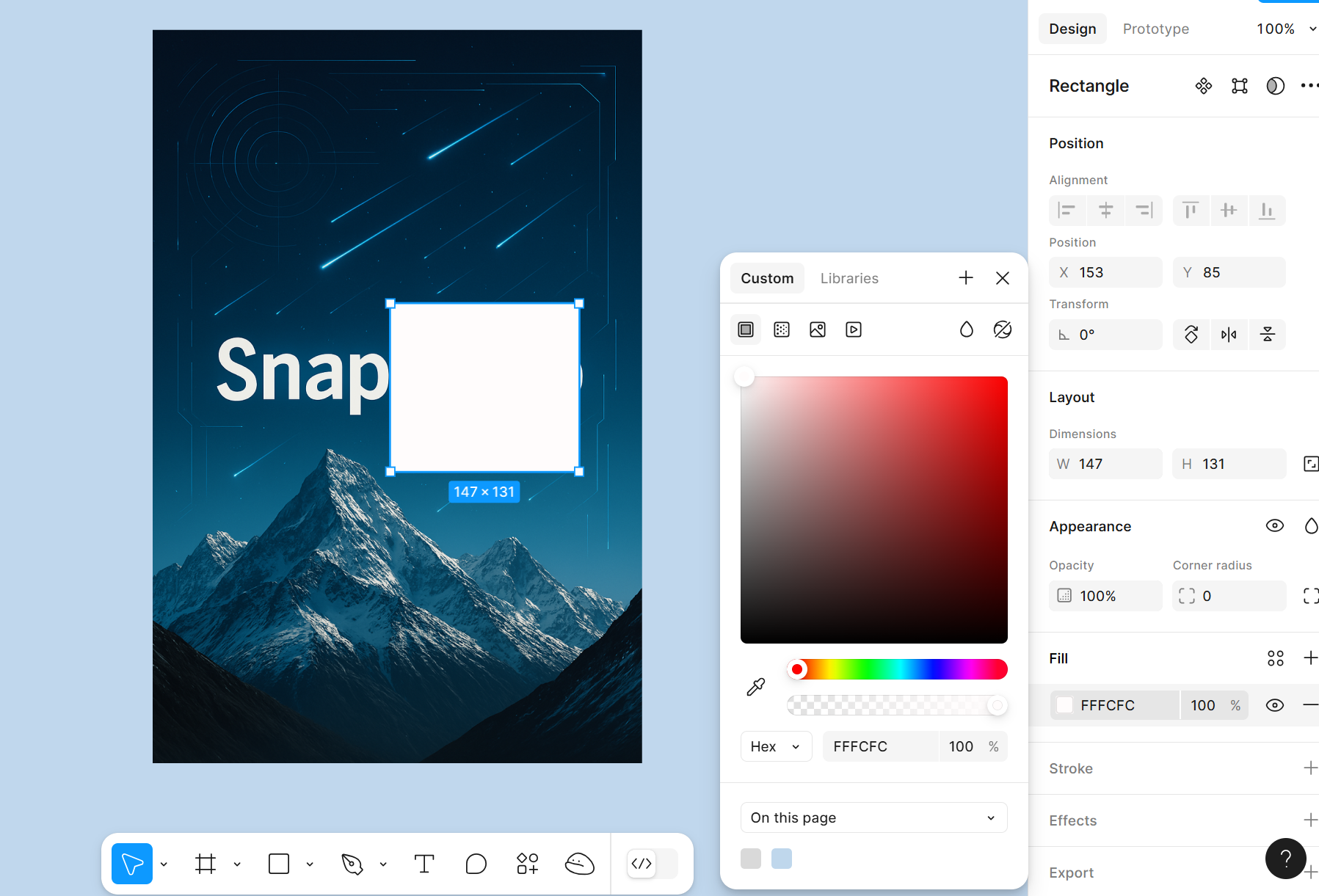This screenshot has width=1319, height=896.
Task: Flip vertical icon
Action: point(1267,335)
